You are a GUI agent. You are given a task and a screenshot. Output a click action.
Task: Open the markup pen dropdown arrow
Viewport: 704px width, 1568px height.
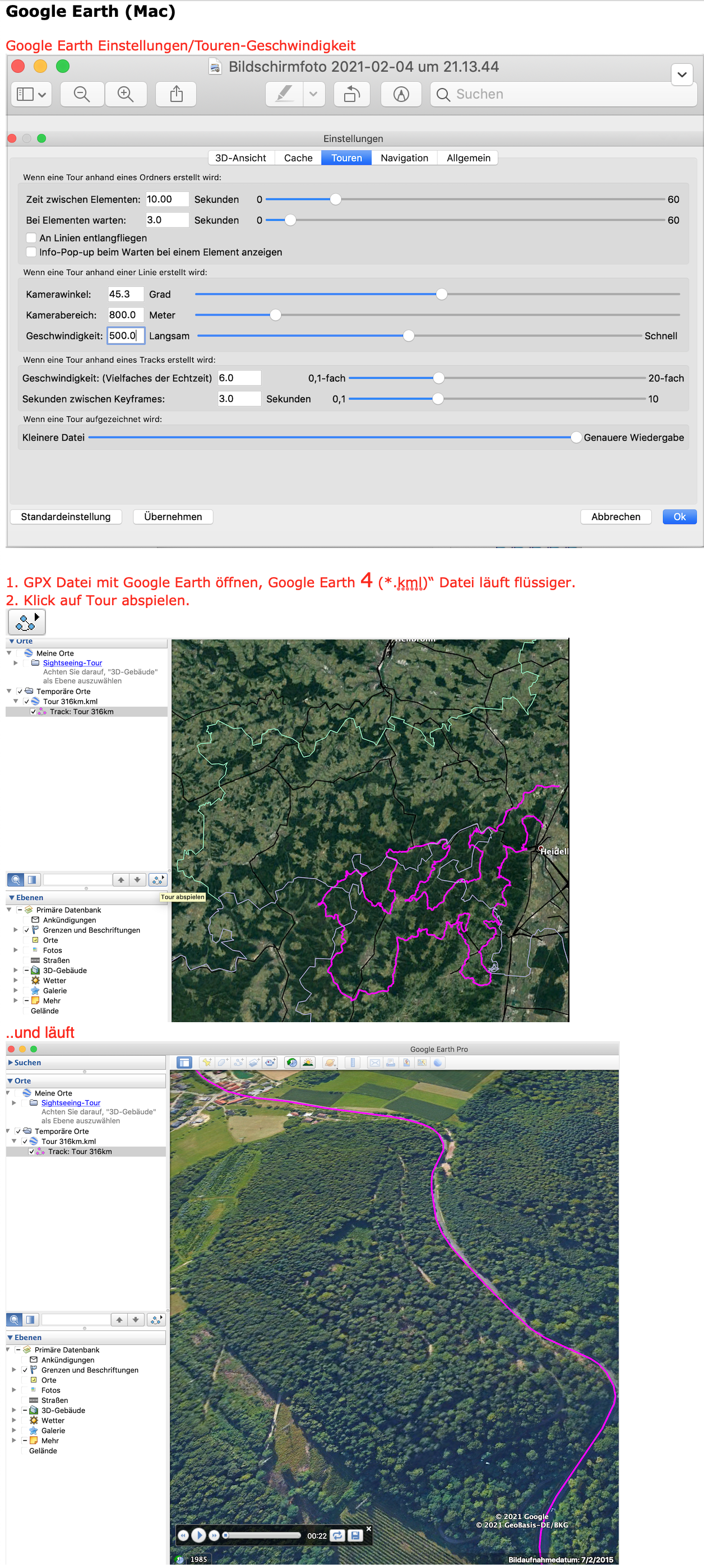coord(314,94)
